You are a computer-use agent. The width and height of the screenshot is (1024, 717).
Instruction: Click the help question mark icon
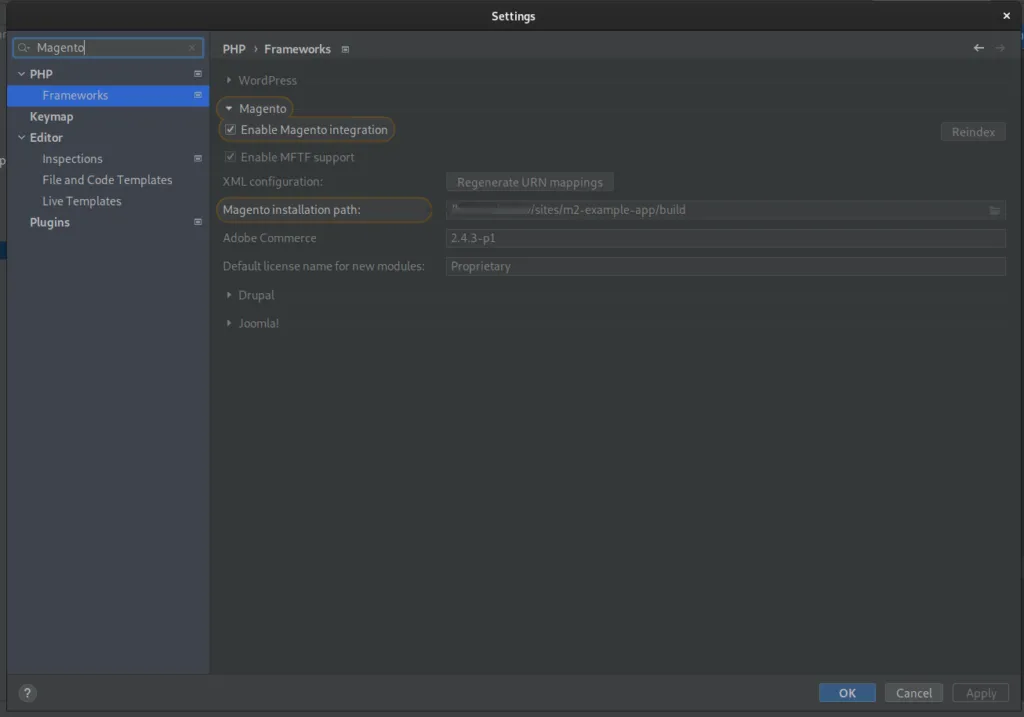pos(26,692)
